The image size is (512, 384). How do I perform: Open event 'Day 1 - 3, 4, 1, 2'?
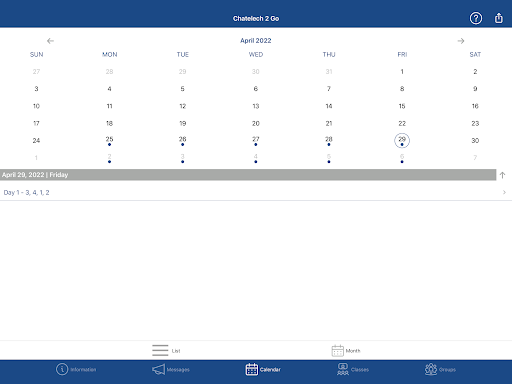tap(256, 192)
